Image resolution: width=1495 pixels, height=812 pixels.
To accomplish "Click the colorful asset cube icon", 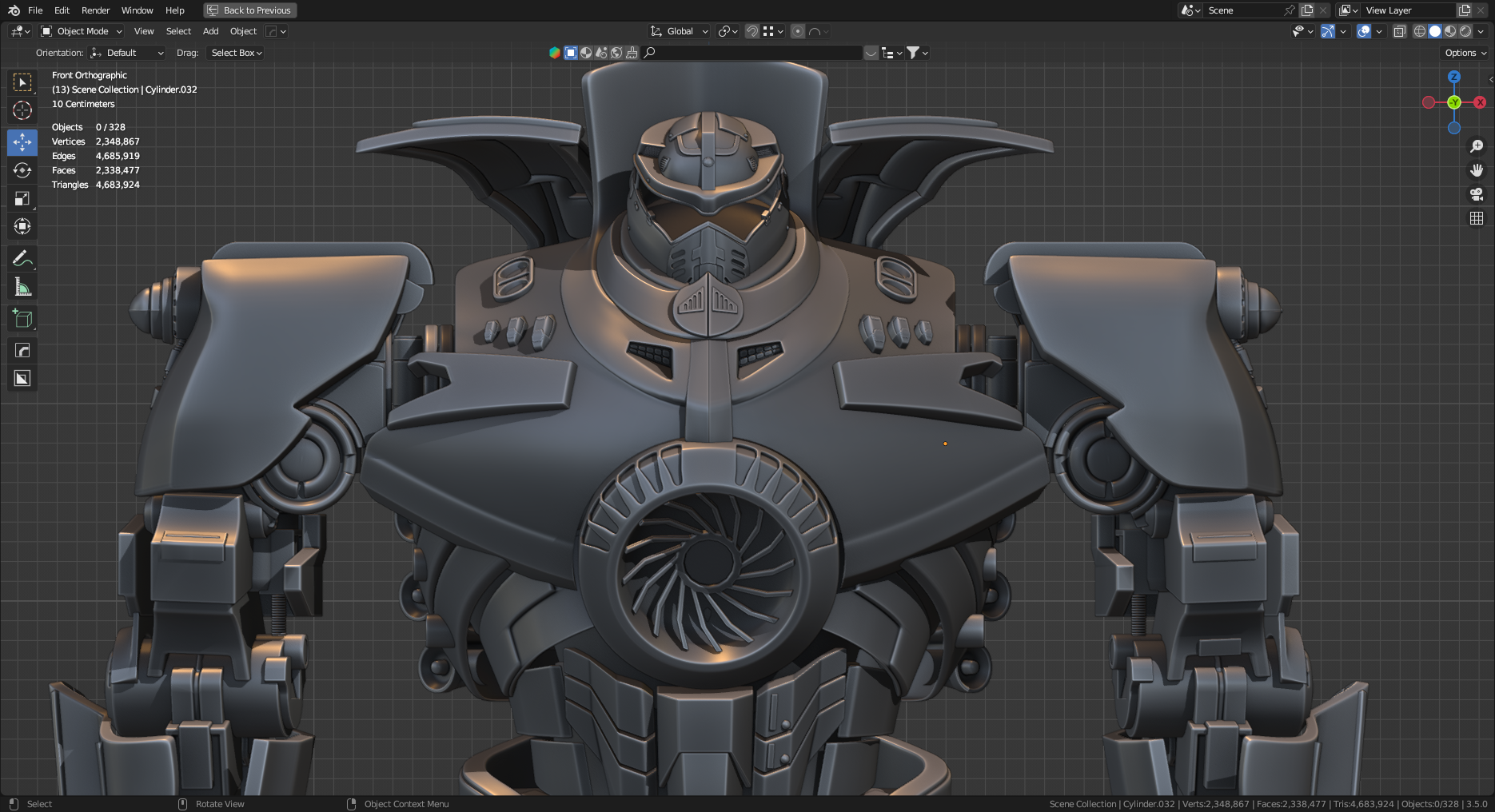I will tap(554, 53).
